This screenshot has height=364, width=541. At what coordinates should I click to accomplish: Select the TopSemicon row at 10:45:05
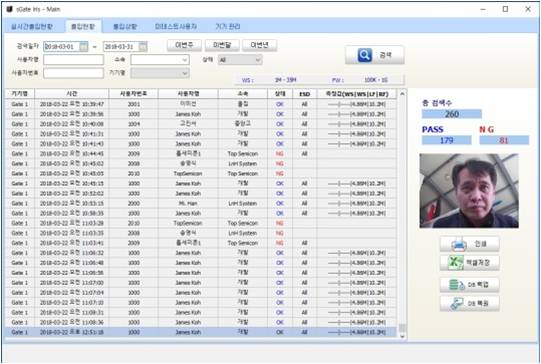pyautogui.click(x=201, y=174)
